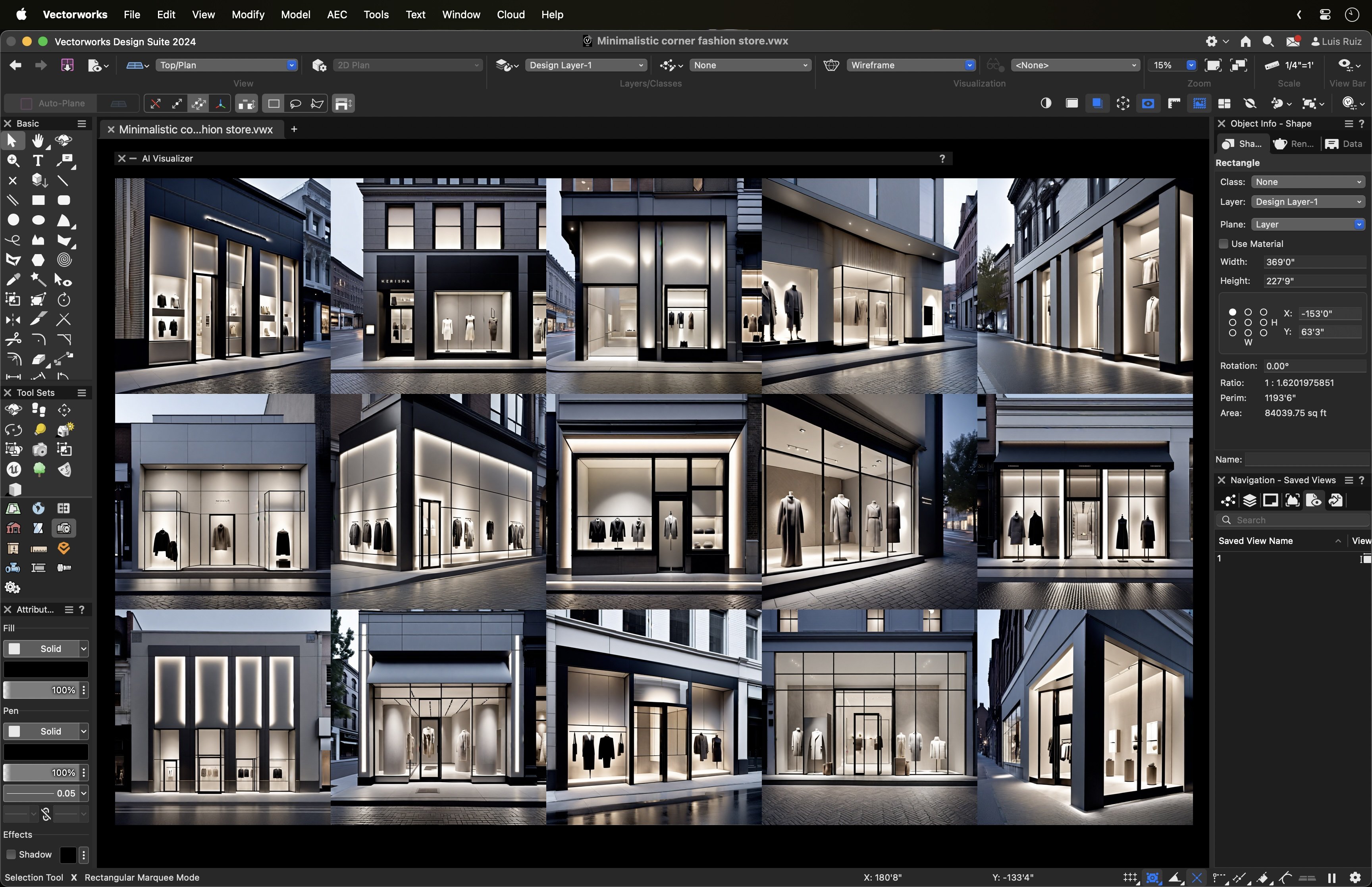The image size is (1372, 887).
Task: Click the black Fill color swatch
Action: point(46,669)
